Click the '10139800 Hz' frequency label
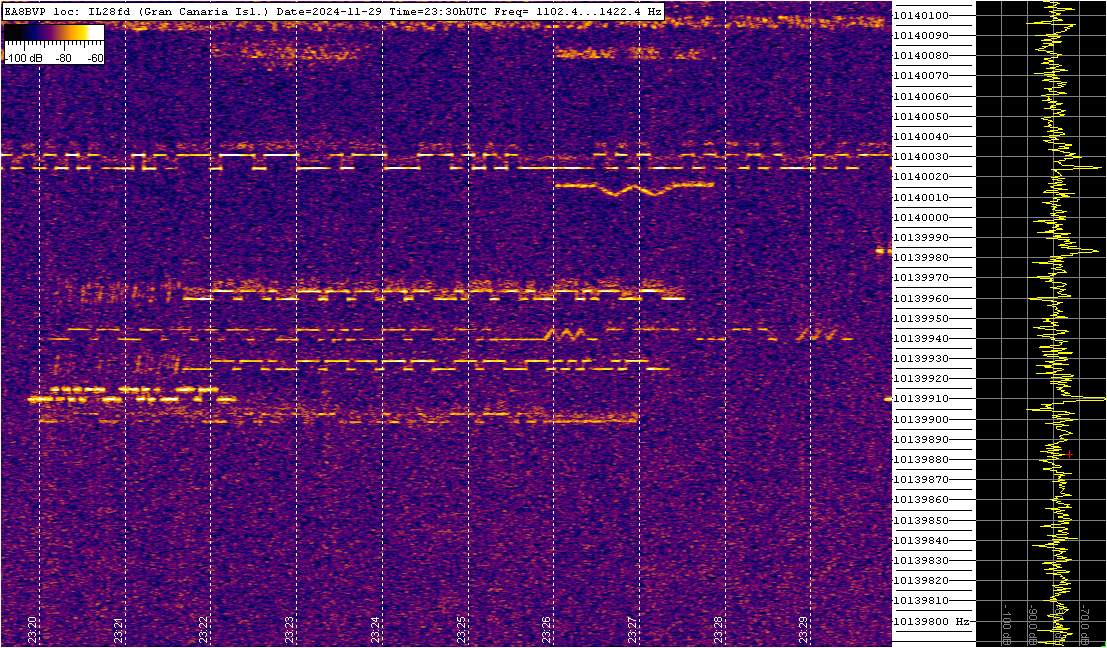Image resolution: width=1107 pixels, height=648 pixels. click(x=930, y=621)
